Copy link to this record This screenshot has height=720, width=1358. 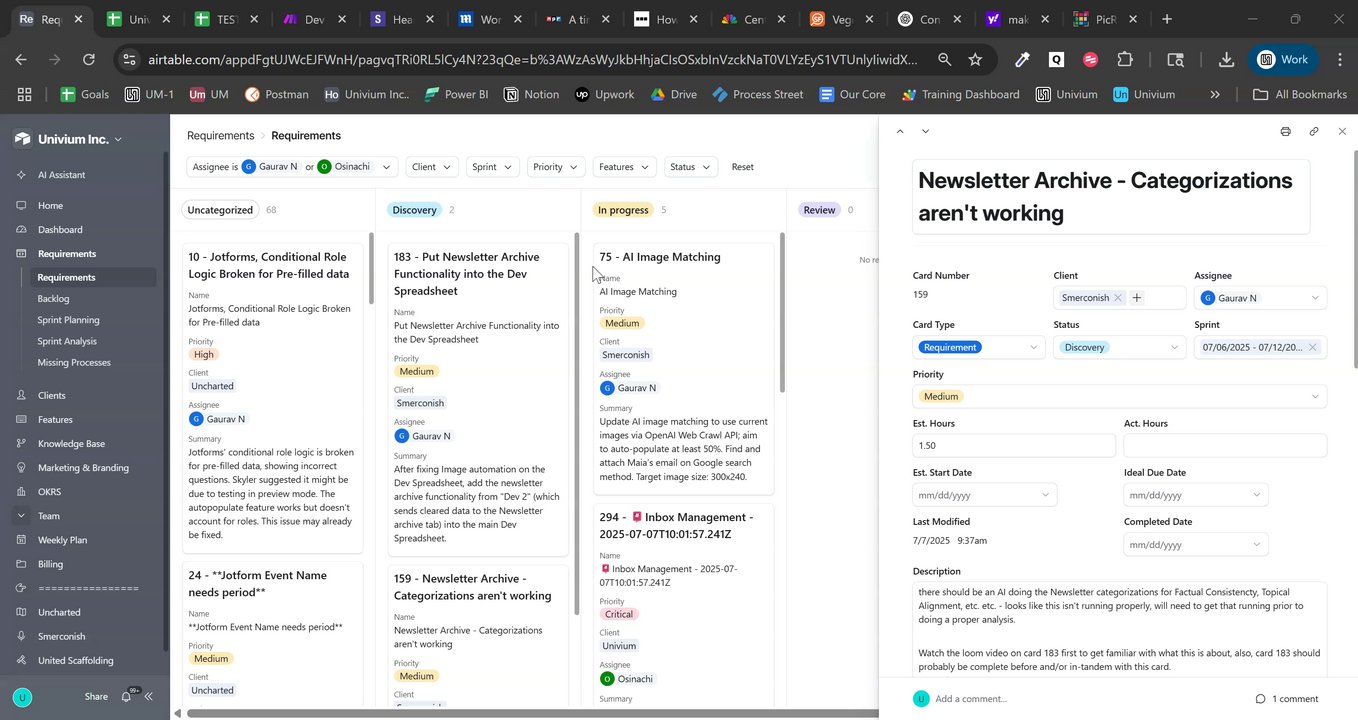[x=1314, y=132]
